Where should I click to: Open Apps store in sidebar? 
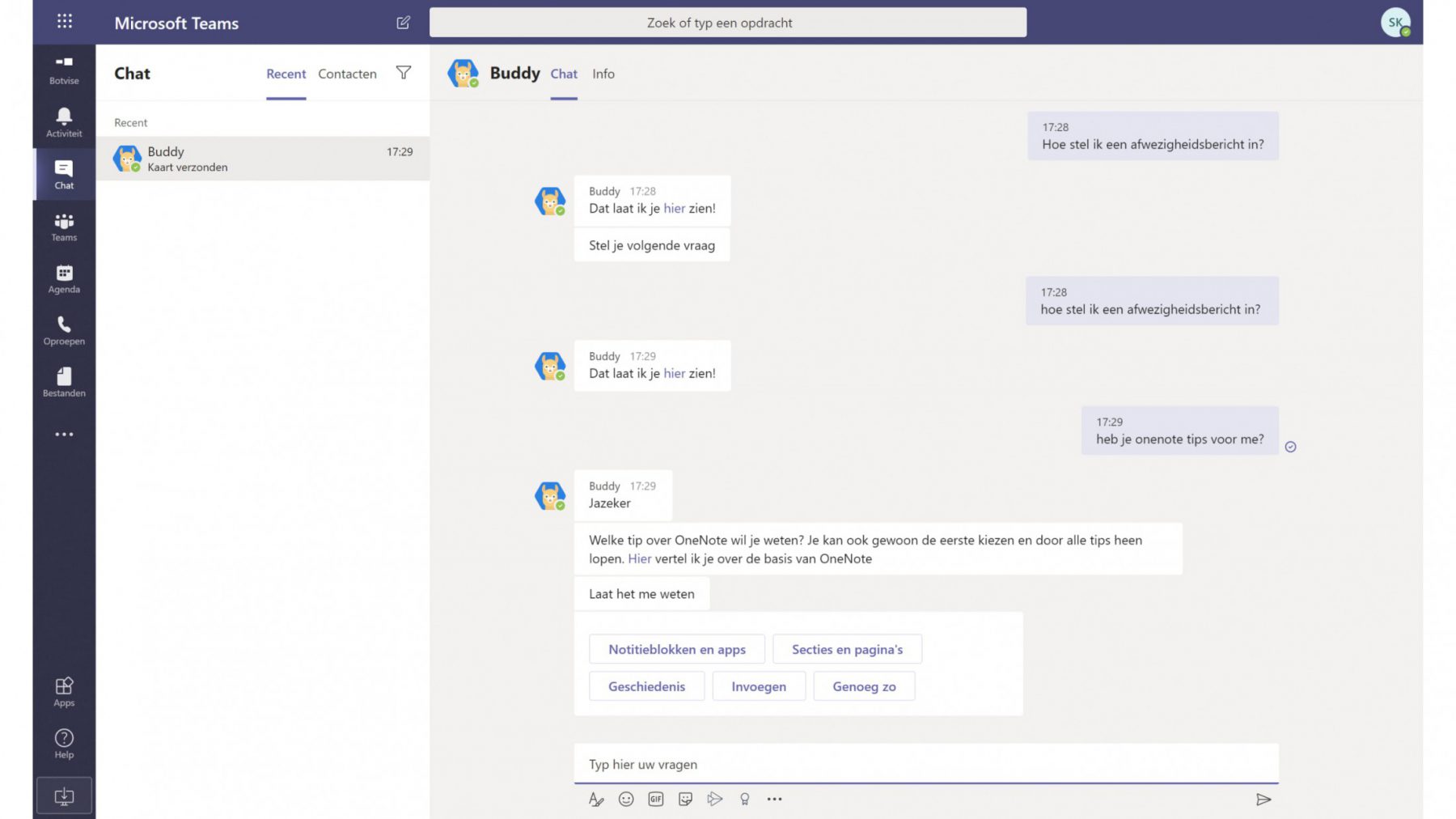pyautogui.click(x=64, y=692)
